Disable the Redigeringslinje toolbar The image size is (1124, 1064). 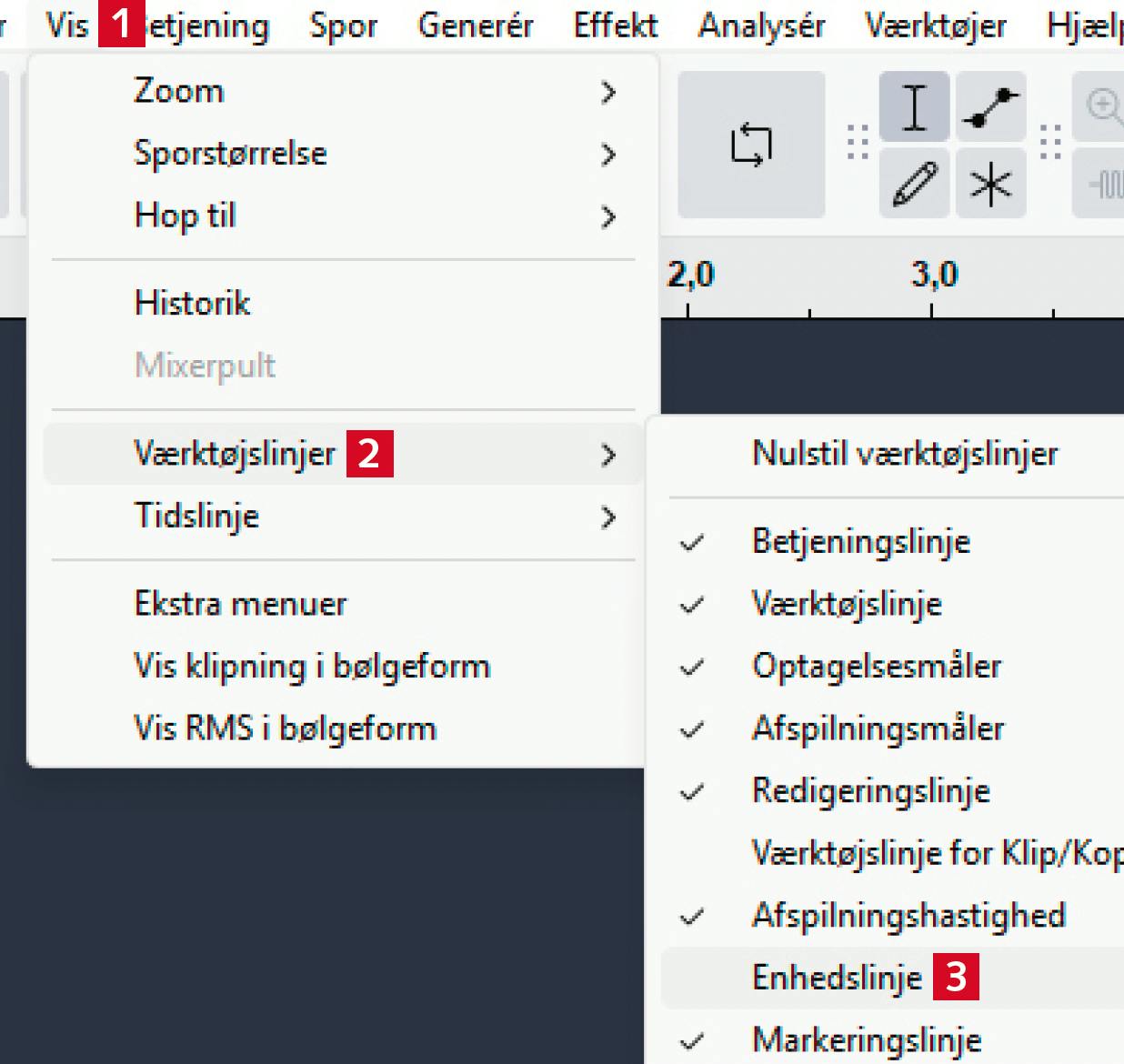pos(870,791)
